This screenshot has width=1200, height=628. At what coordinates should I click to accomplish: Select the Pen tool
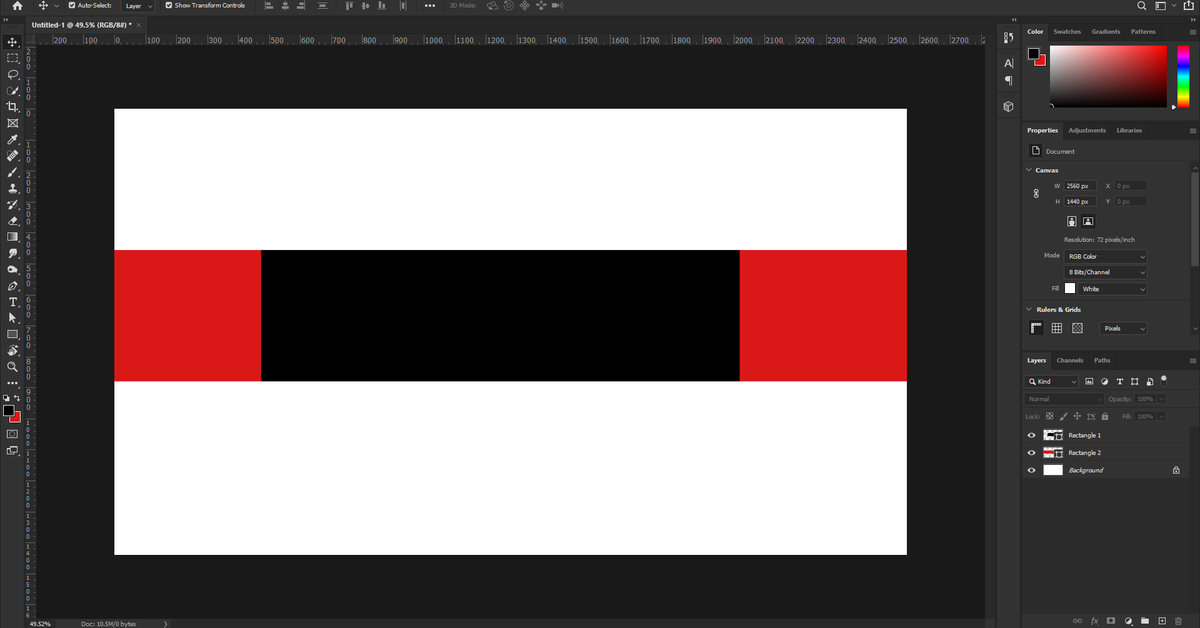[x=13, y=286]
